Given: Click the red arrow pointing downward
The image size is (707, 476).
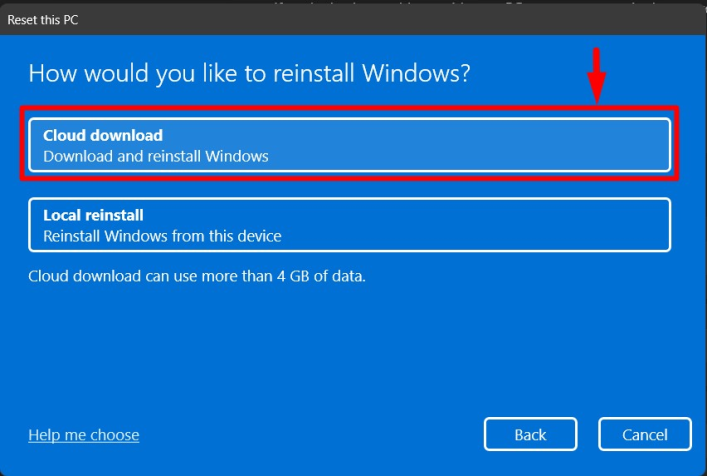Looking at the screenshot, I should pyautogui.click(x=597, y=74).
